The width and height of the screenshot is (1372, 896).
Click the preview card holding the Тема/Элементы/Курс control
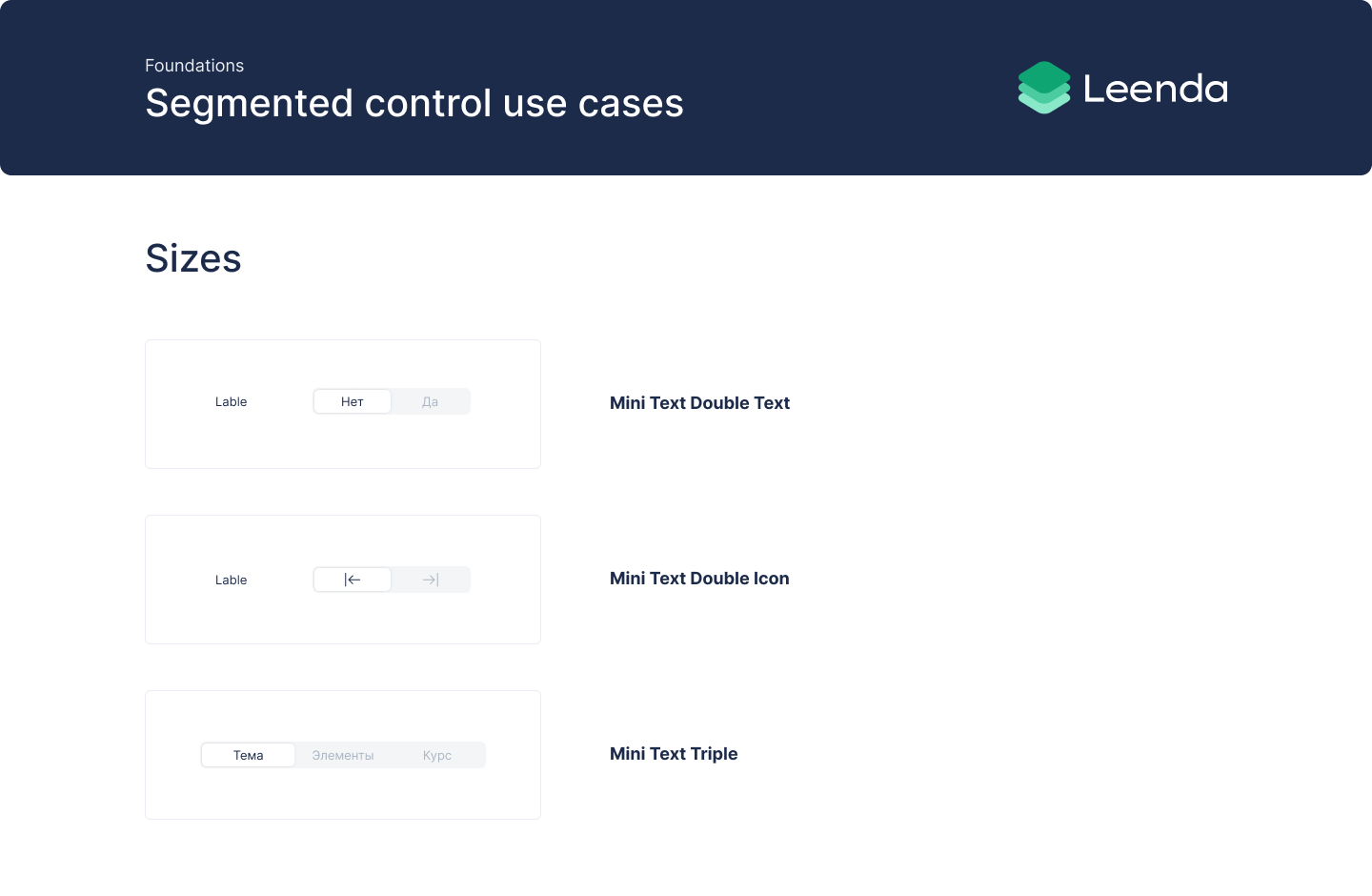pyautogui.click(x=343, y=796)
